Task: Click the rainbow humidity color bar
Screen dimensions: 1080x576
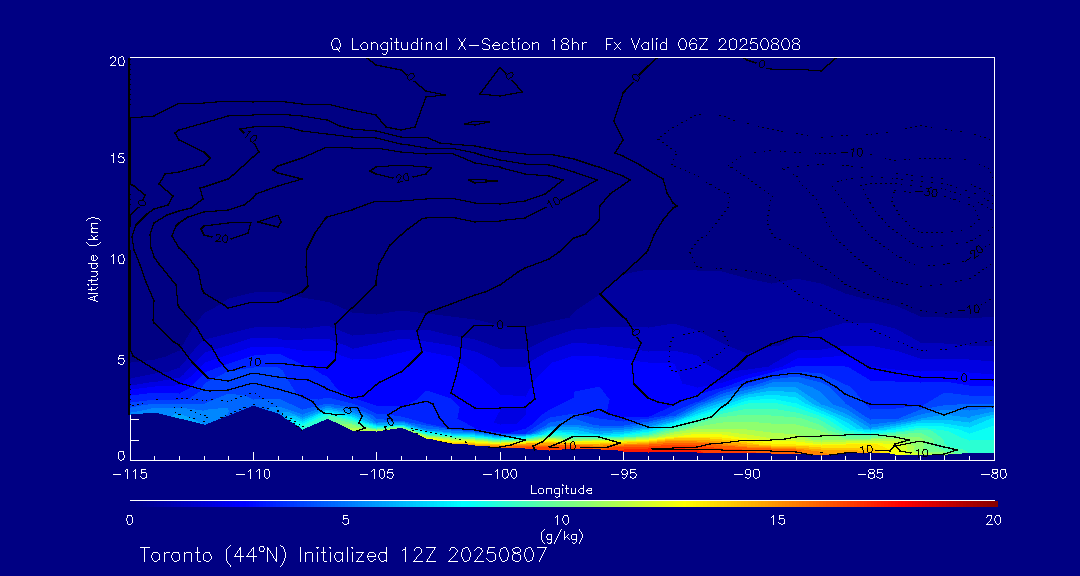Action: (563, 504)
